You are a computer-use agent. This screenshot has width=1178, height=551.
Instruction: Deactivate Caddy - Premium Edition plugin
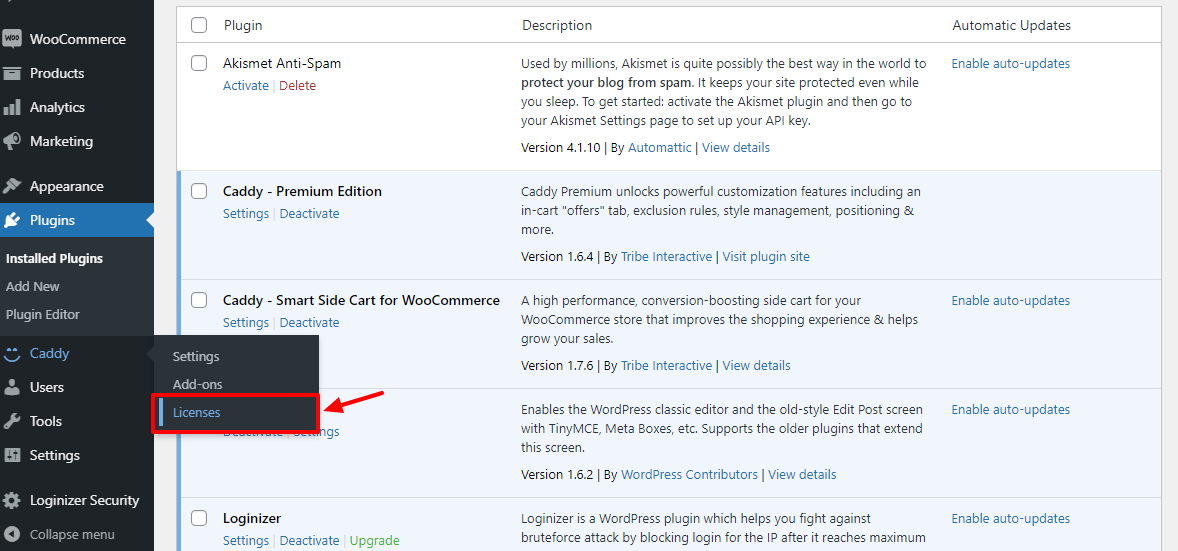coord(309,214)
